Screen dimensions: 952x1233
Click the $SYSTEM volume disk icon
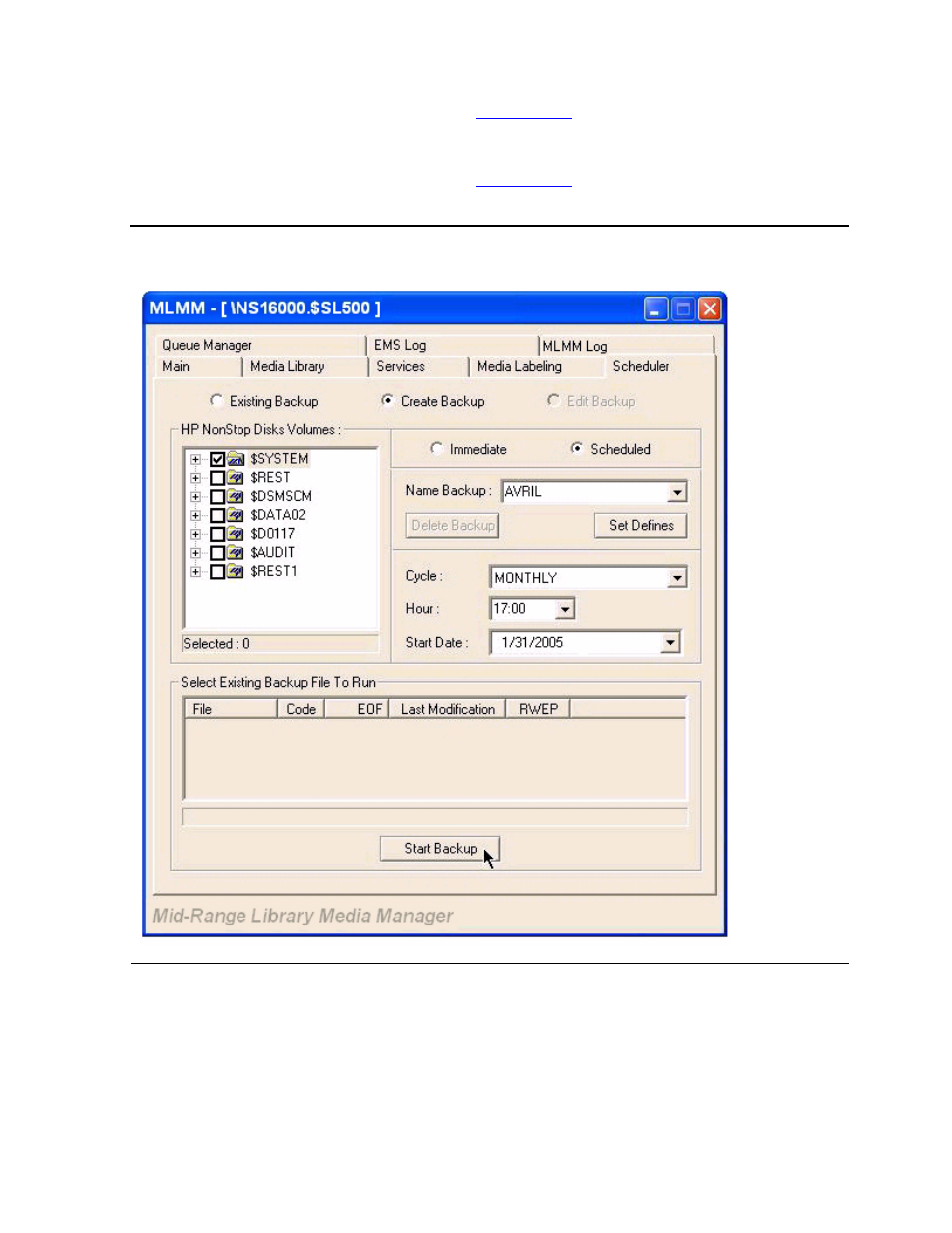236,459
